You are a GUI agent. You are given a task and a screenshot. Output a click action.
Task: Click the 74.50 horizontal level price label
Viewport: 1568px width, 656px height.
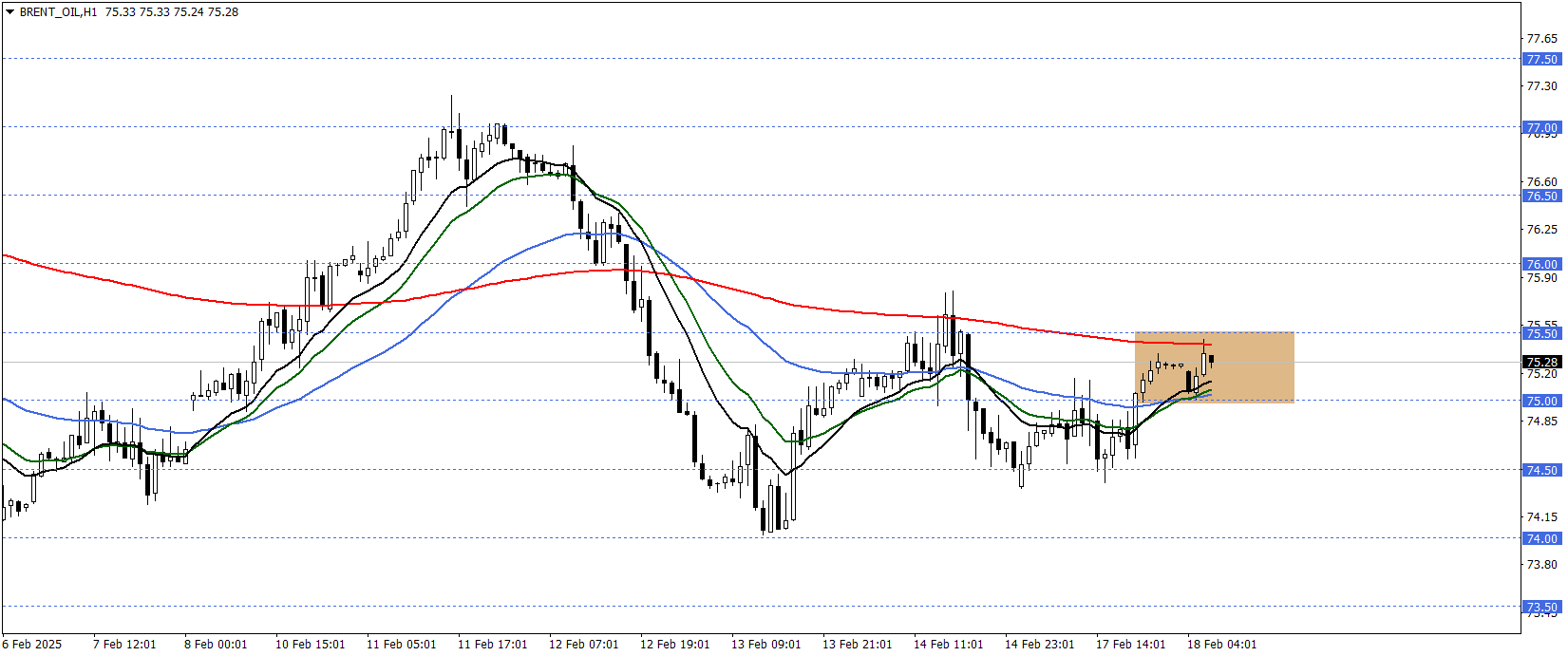click(1541, 470)
